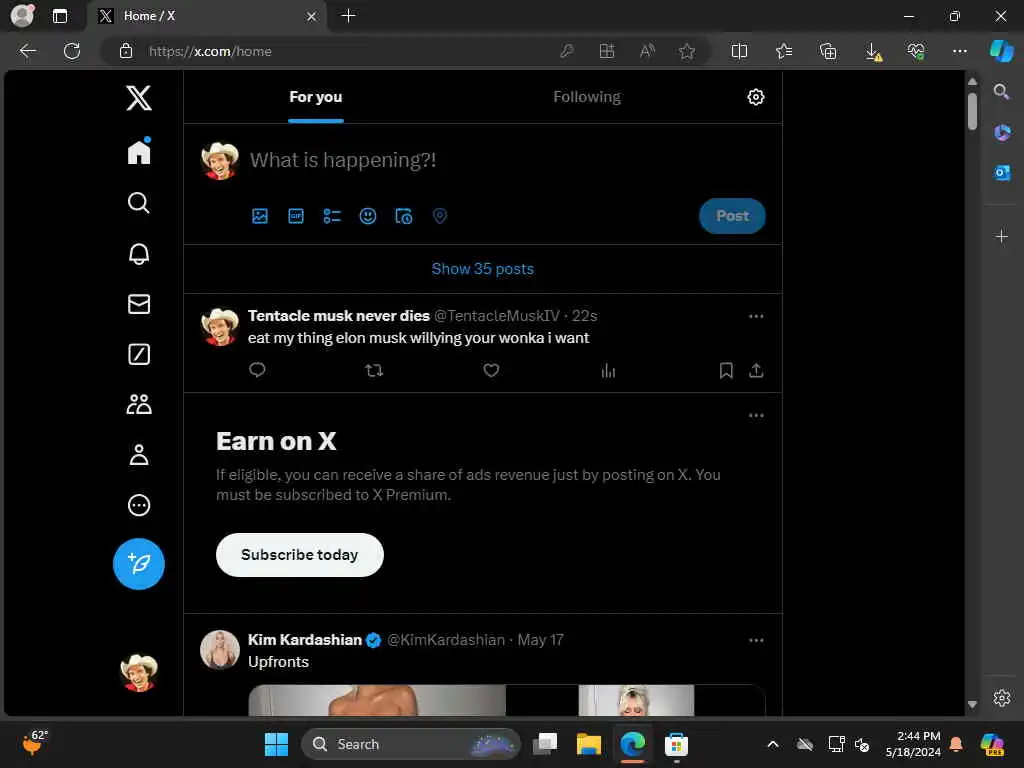1024x768 pixels.
Task: Open Downloads in Edge toolbar
Action: point(872,51)
